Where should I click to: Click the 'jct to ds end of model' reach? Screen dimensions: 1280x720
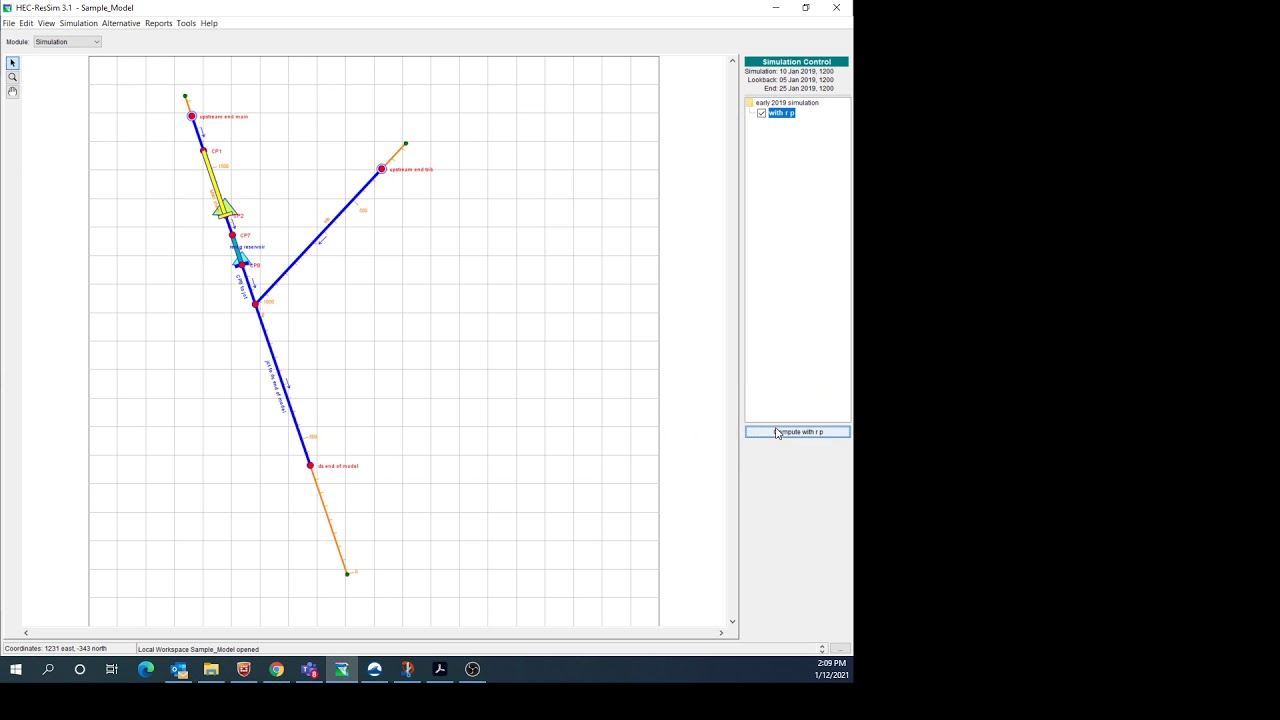pyautogui.click(x=283, y=385)
